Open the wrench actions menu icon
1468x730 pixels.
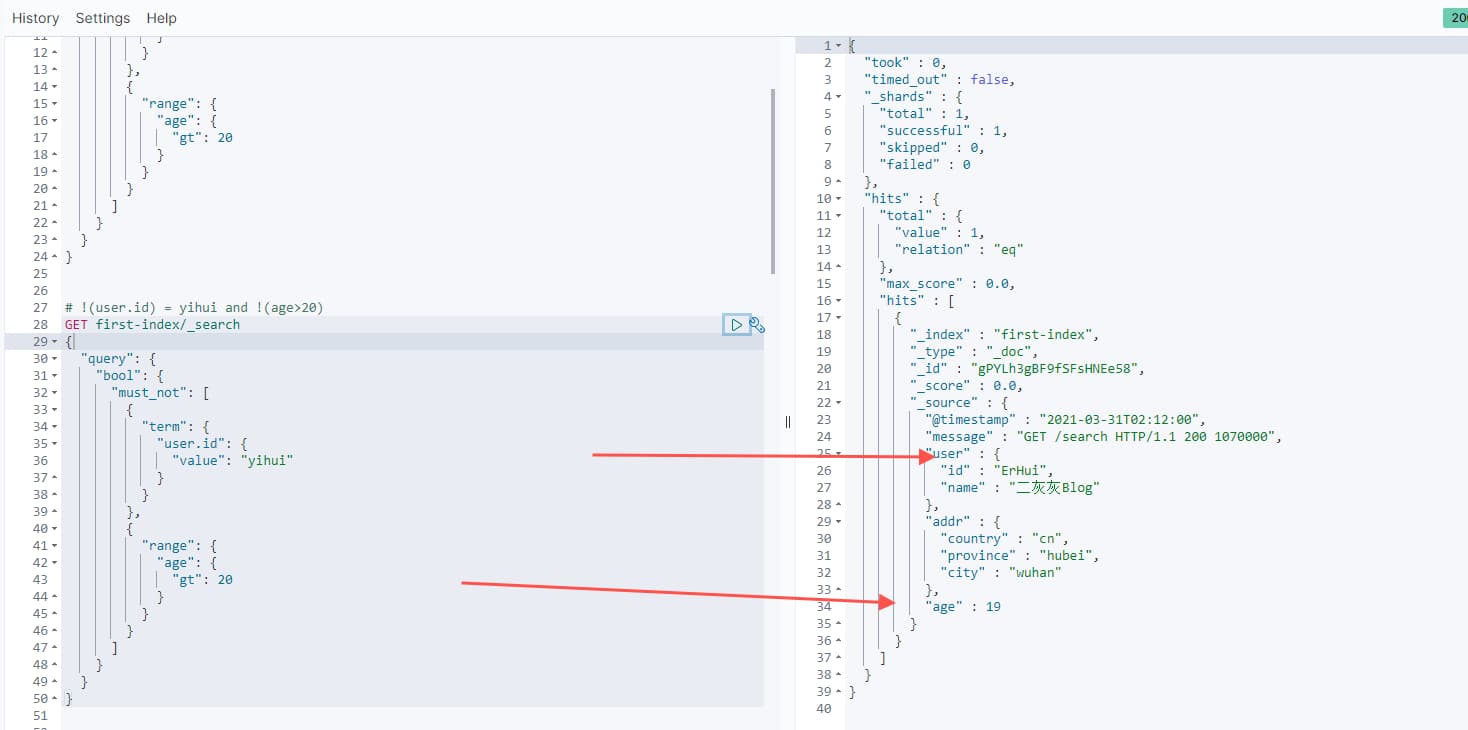[757, 325]
